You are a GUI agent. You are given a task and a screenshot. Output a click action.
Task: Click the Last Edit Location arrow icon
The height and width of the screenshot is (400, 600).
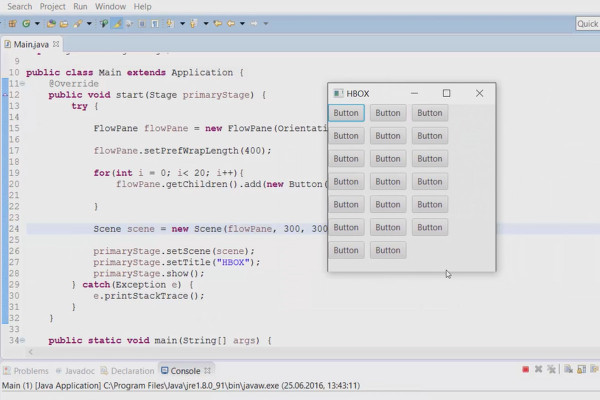pos(217,24)
